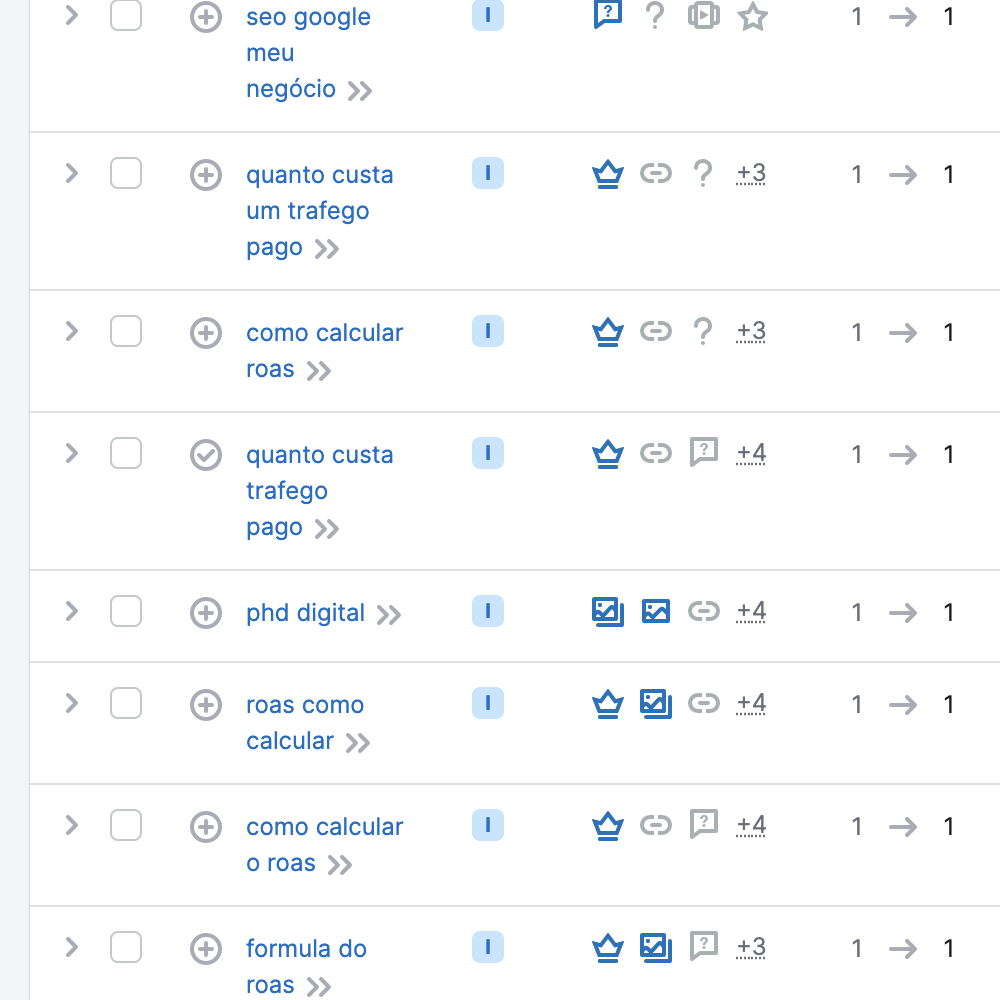Expand the 'quanto custa um trafego pago' row
The height and width of the screenshot is (1000, 1000).
pyautogui.click(x=72, y=173)
